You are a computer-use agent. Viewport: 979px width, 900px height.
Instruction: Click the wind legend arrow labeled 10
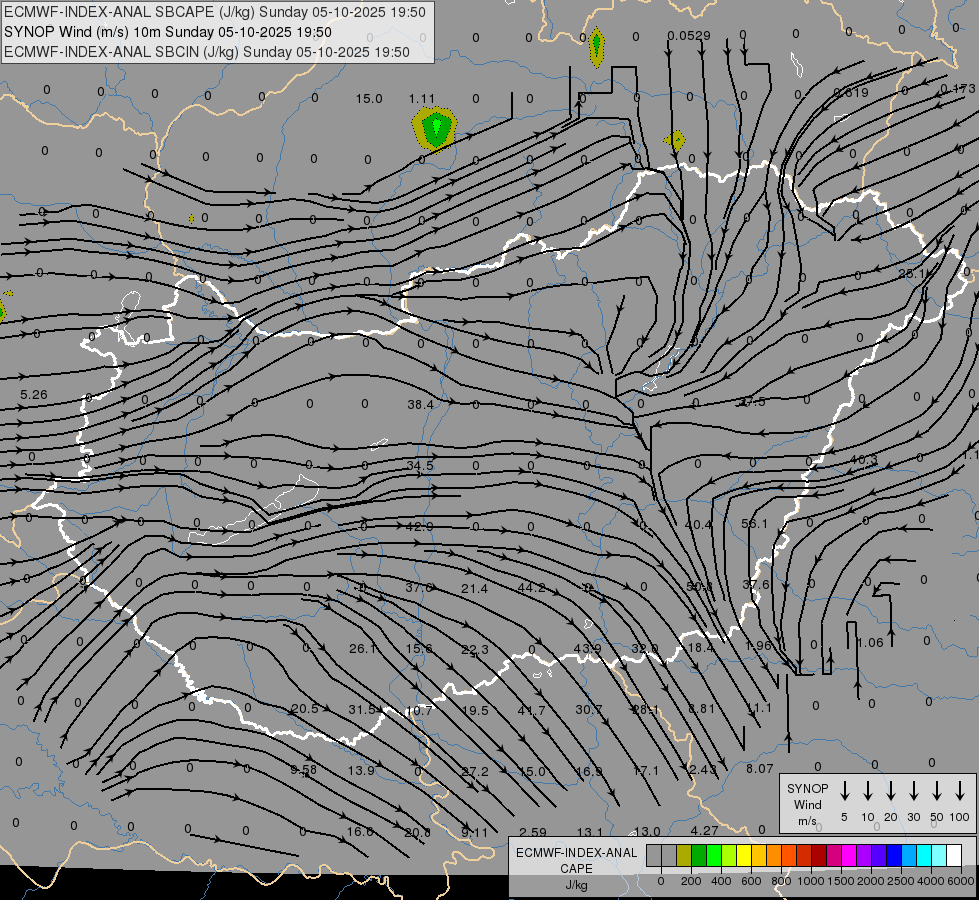tap(867, 791)
